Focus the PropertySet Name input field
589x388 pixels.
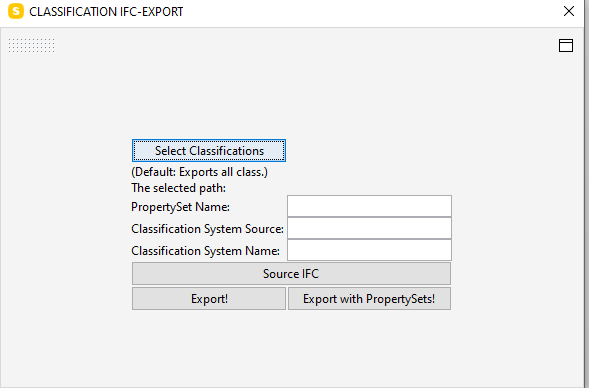click(369, 206)
